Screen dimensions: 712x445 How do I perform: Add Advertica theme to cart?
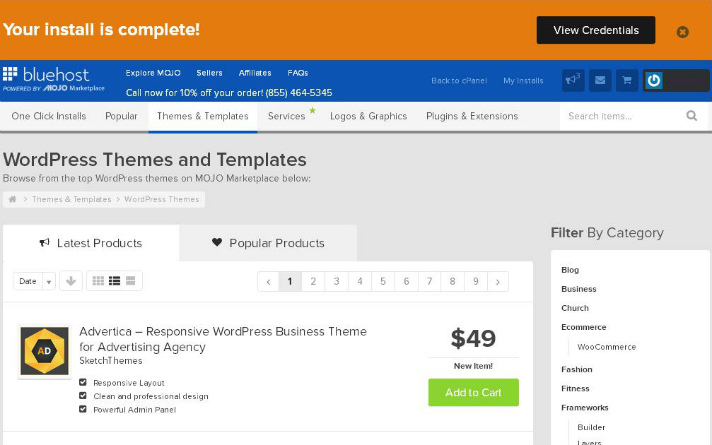(x=473, y=392)
